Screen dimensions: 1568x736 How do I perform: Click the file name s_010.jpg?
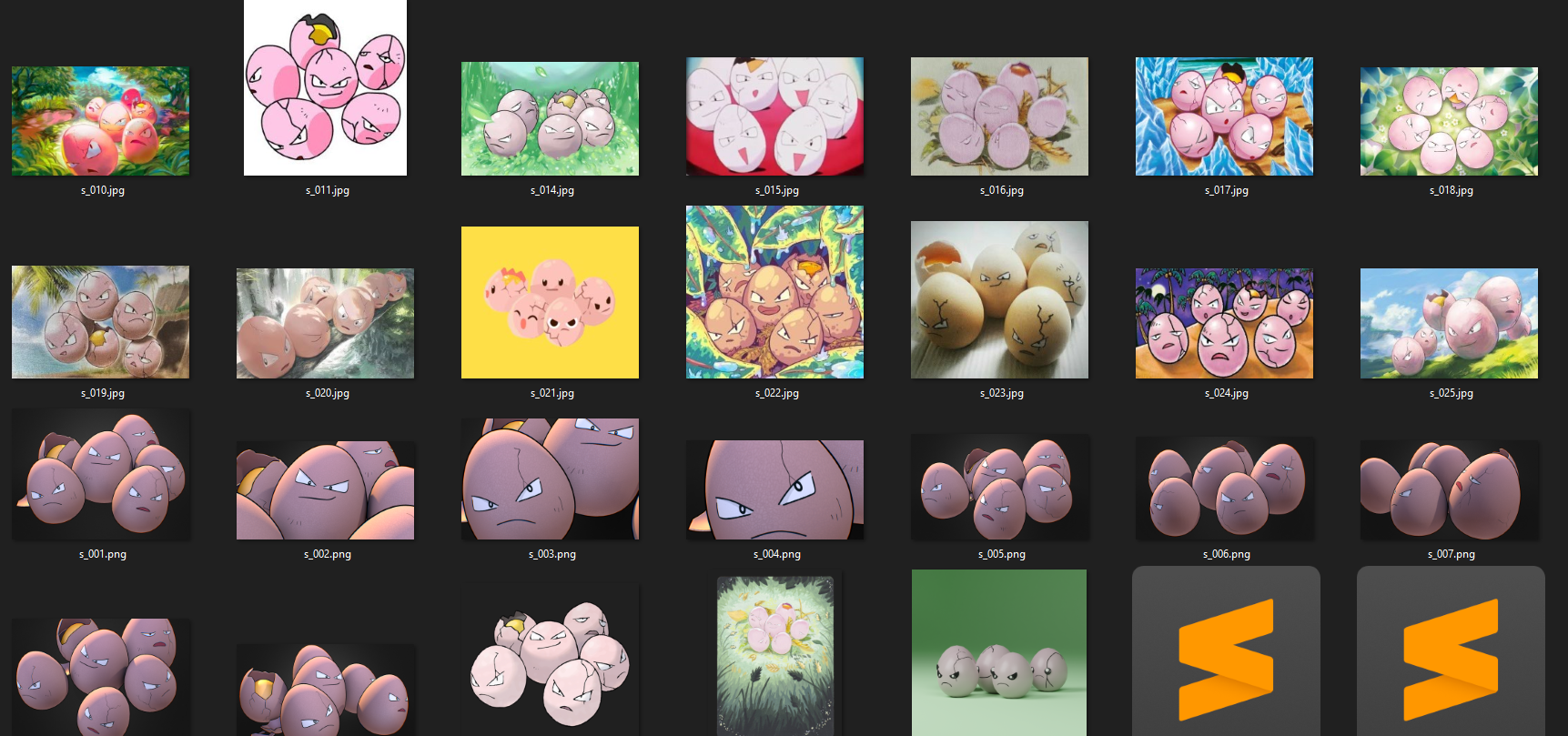103,190
